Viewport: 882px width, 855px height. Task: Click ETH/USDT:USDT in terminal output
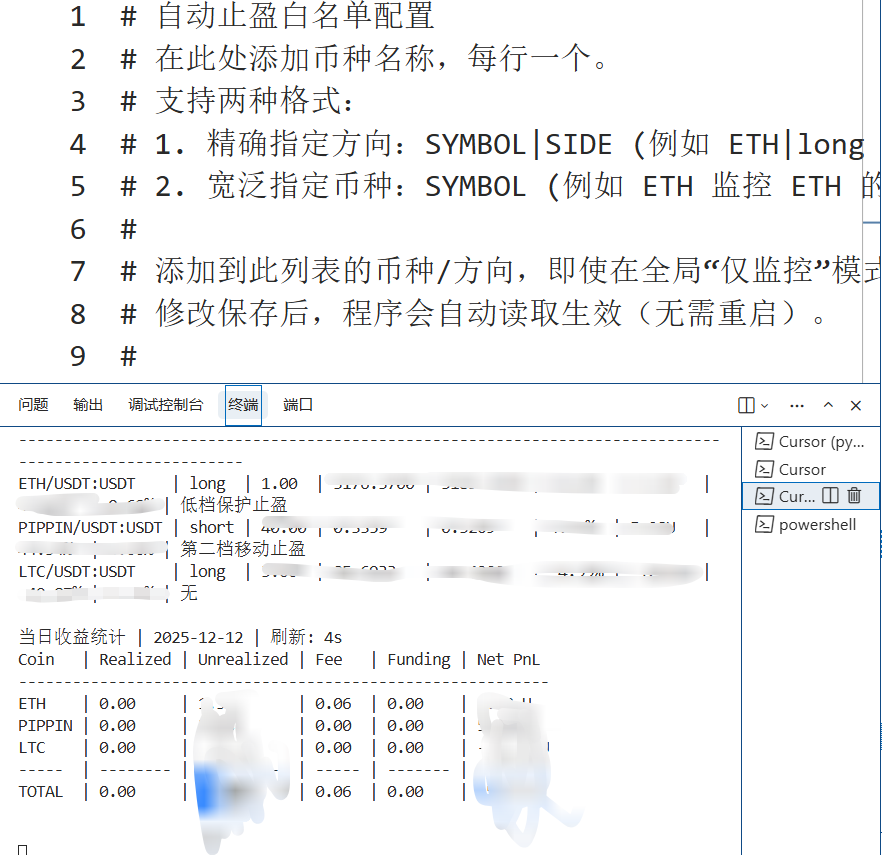77,484
